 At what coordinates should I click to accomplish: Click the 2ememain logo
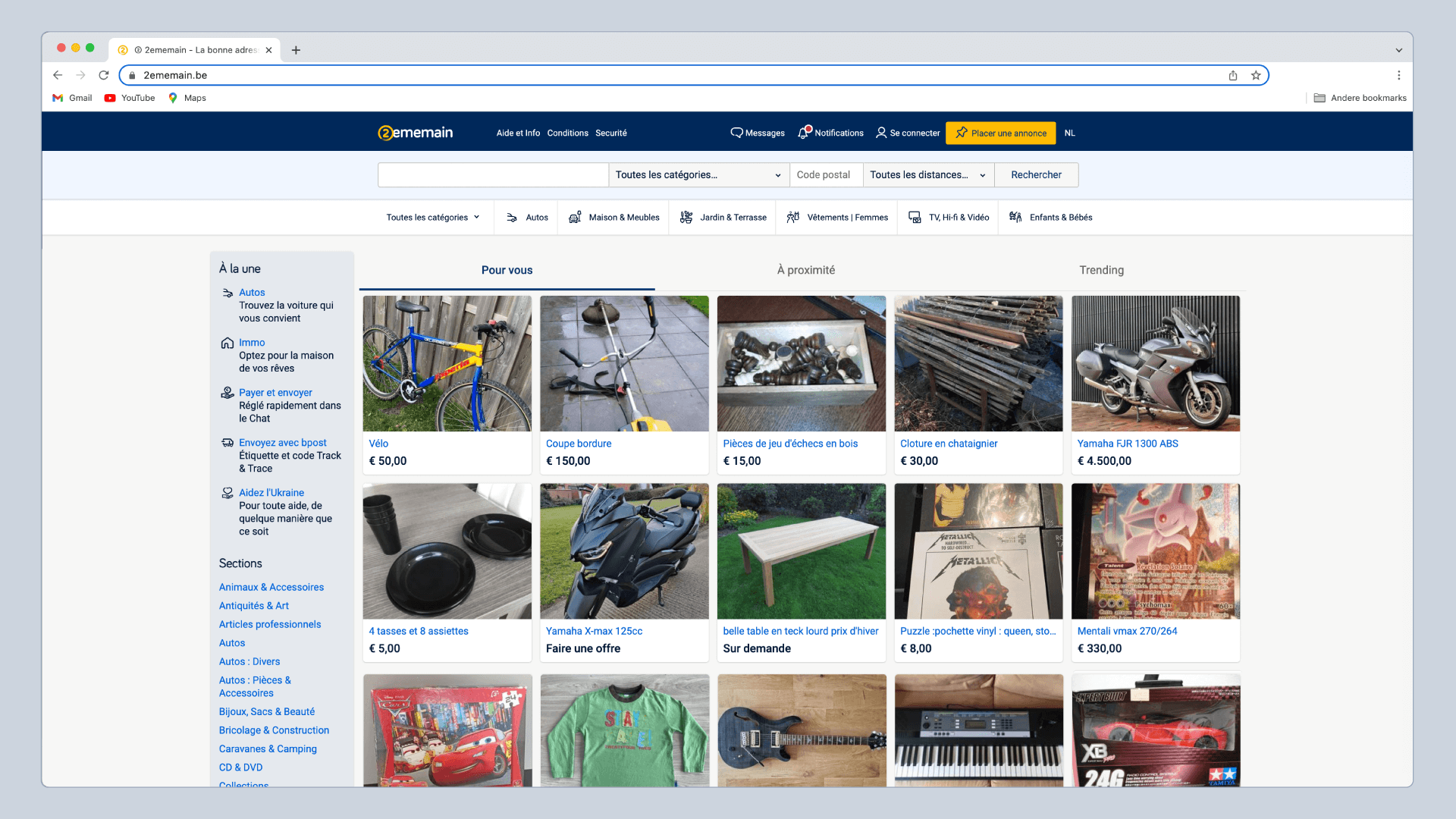[416, 133]
